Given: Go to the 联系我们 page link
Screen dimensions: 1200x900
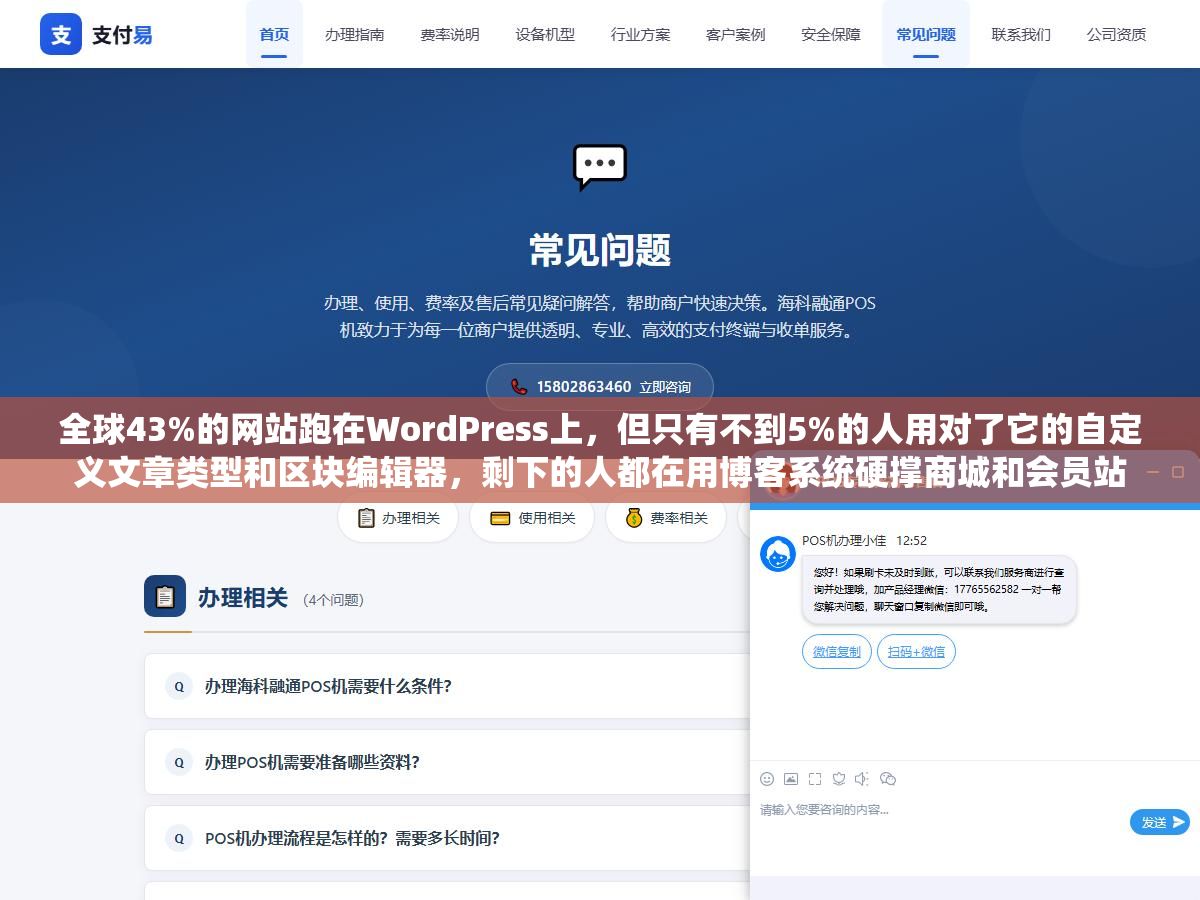Looking at the screenshot, I should [x=1021, y=34].
